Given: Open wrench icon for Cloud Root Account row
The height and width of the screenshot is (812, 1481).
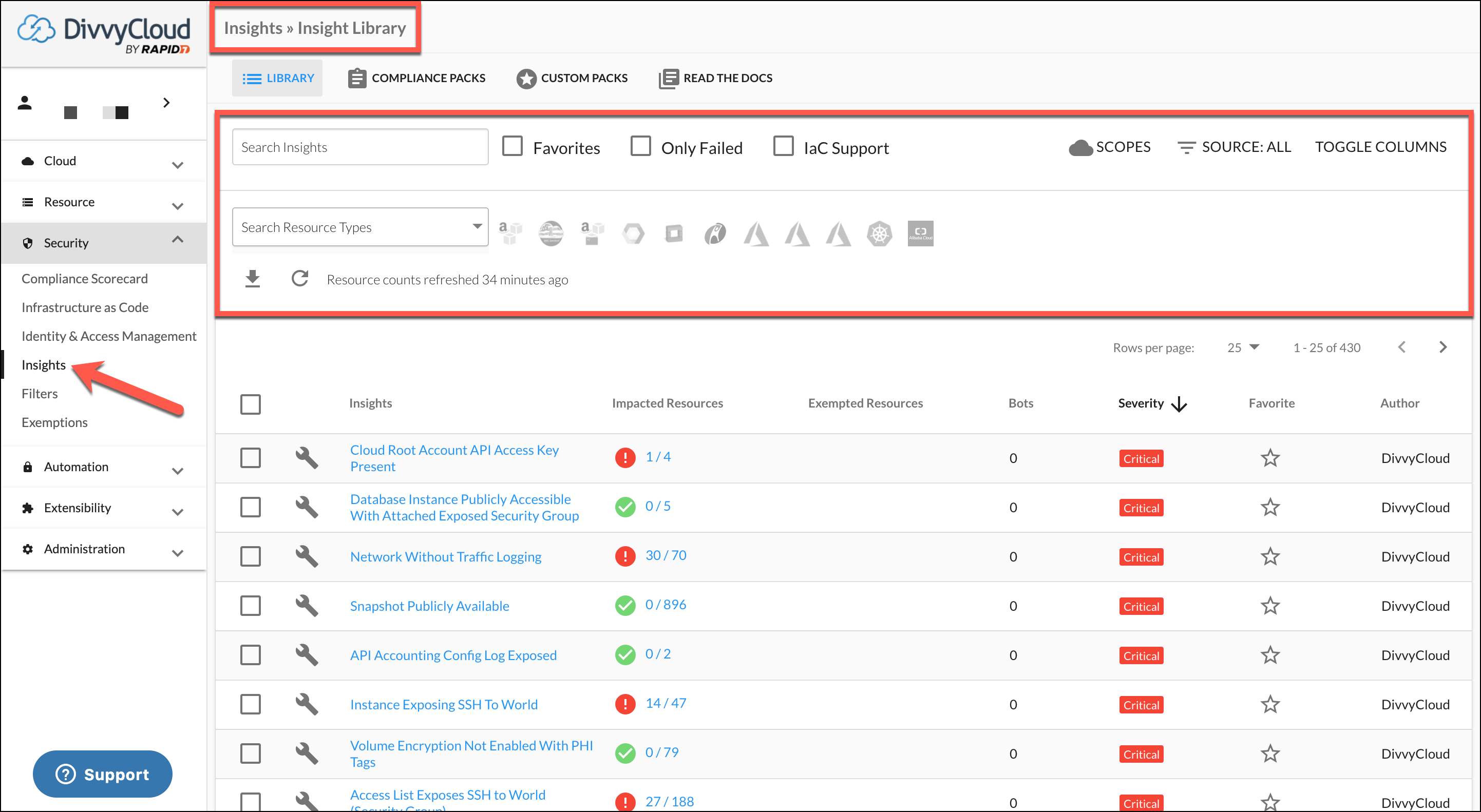Looking at the screenshot, I should [307, 458].
